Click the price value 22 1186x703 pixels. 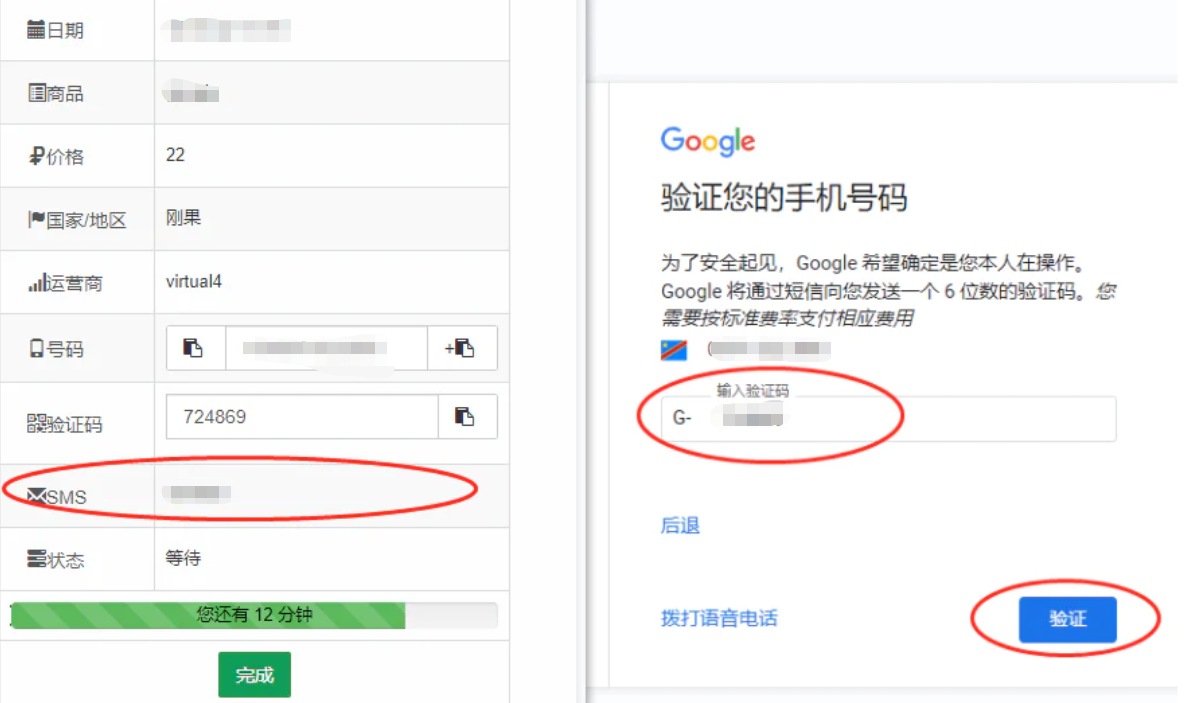[x=175, y=155]
